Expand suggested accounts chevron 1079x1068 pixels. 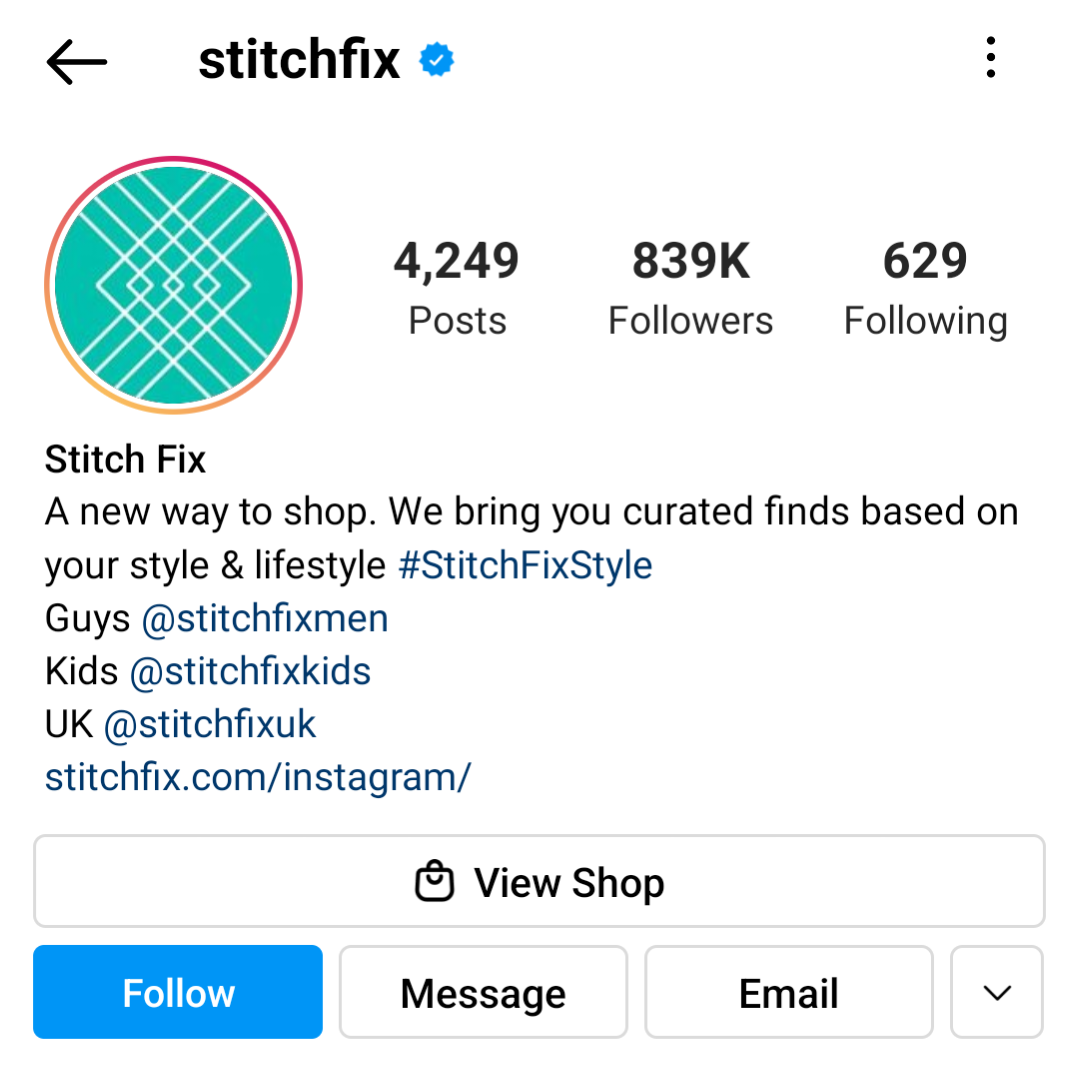click(996, 992)
